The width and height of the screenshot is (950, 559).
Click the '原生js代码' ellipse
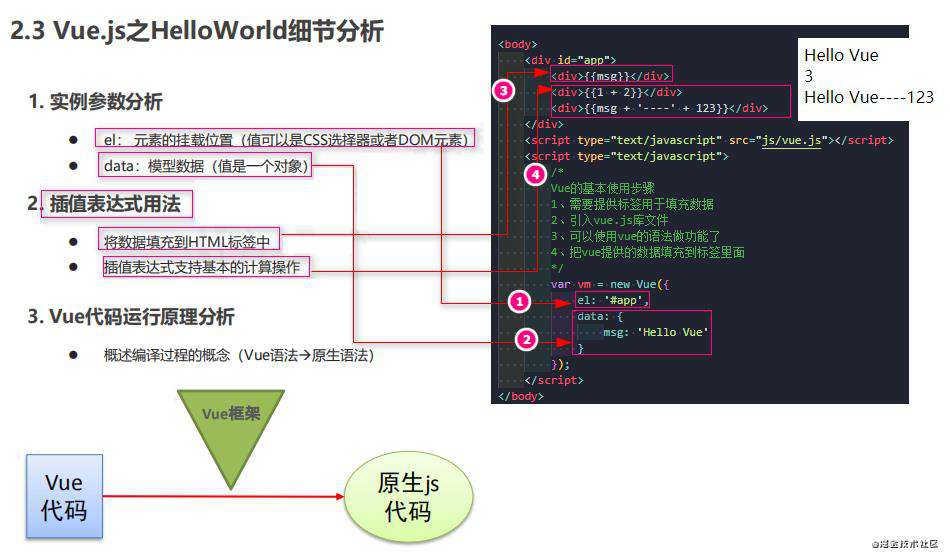408,497
